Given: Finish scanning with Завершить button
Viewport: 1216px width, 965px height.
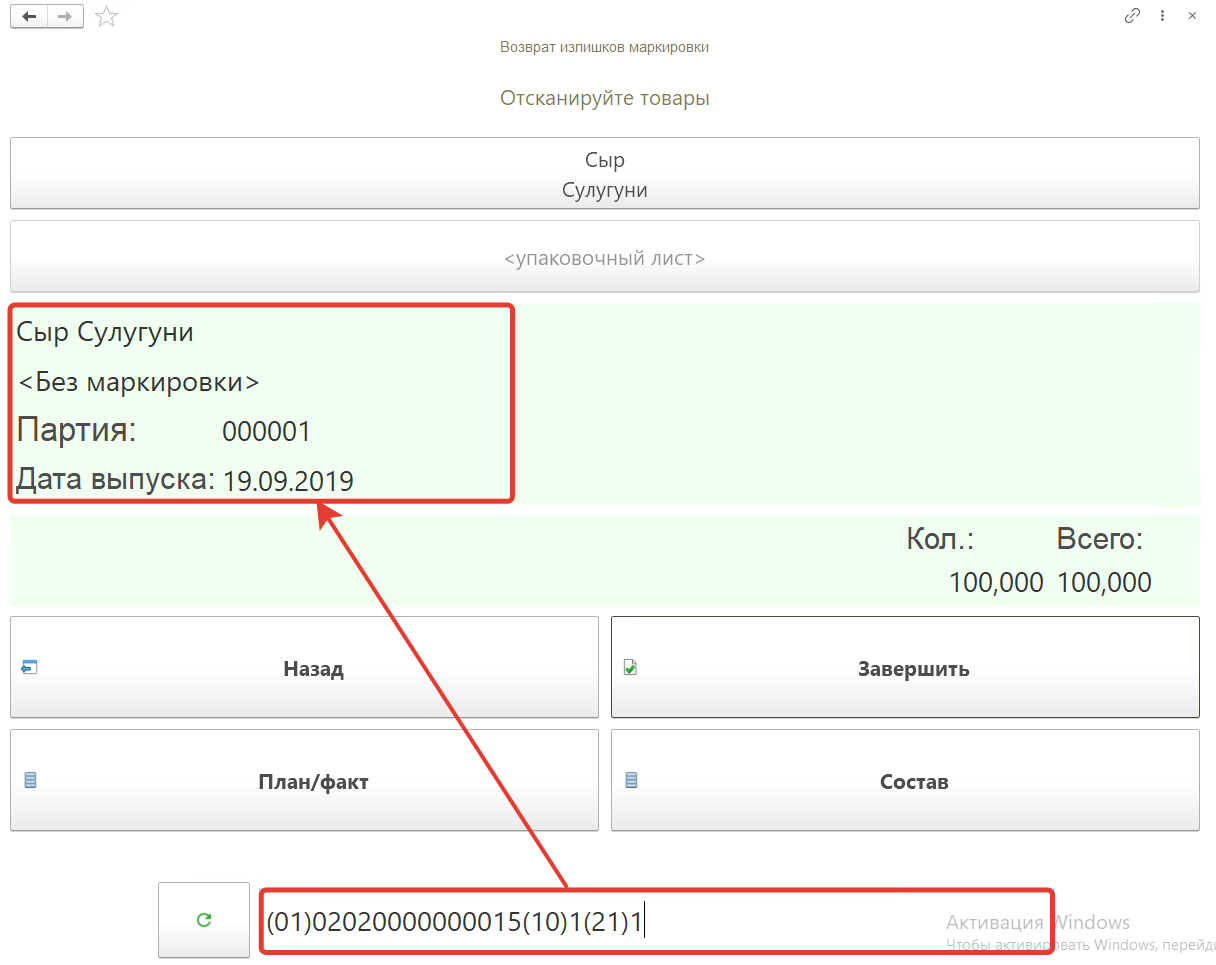Looking at the screenshot, I should (904, 668).
